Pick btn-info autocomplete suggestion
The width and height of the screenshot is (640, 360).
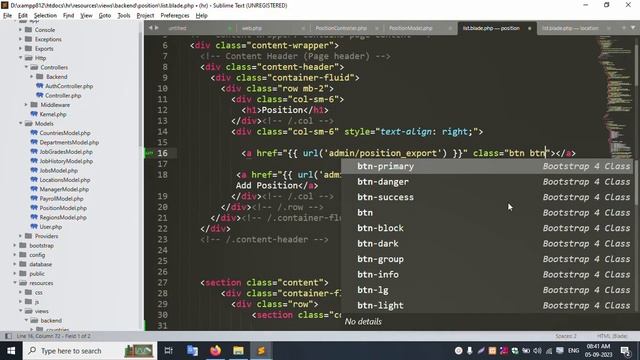487,275
